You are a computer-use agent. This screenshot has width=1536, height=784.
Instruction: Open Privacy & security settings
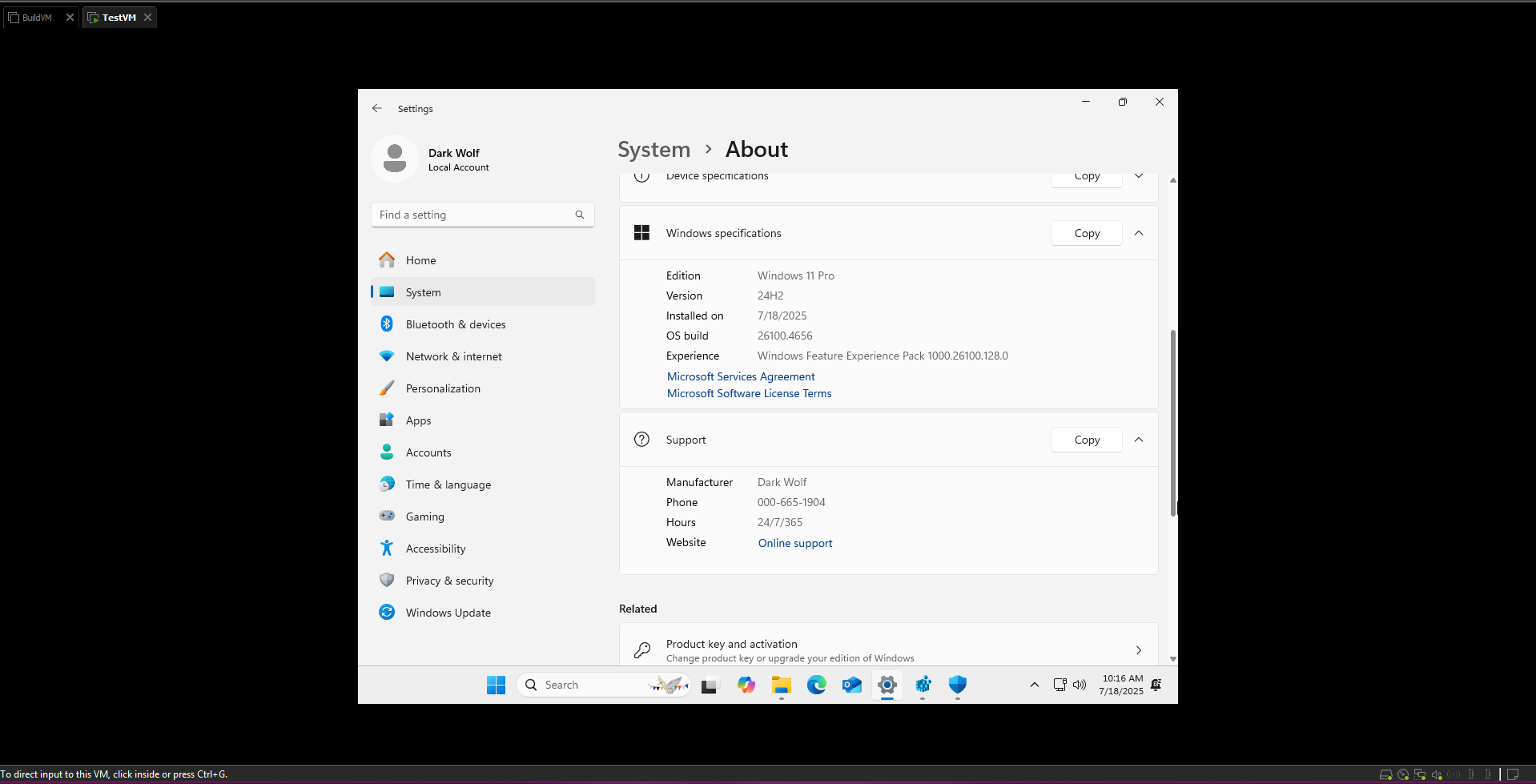(x=483, y=581)
